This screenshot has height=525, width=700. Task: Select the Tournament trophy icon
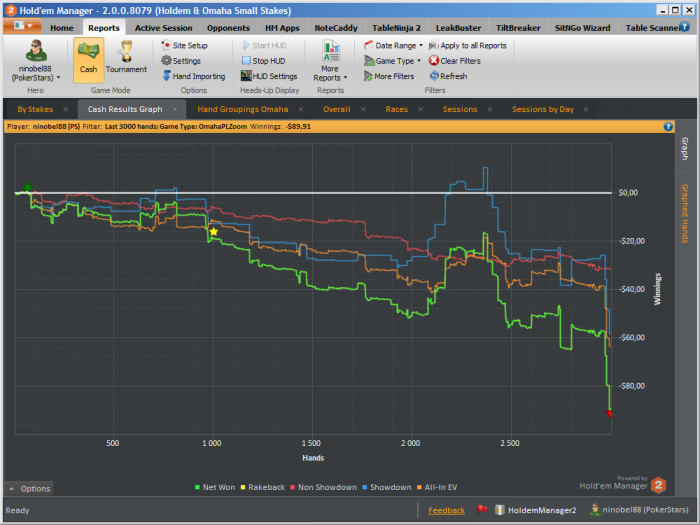[126, 51]
